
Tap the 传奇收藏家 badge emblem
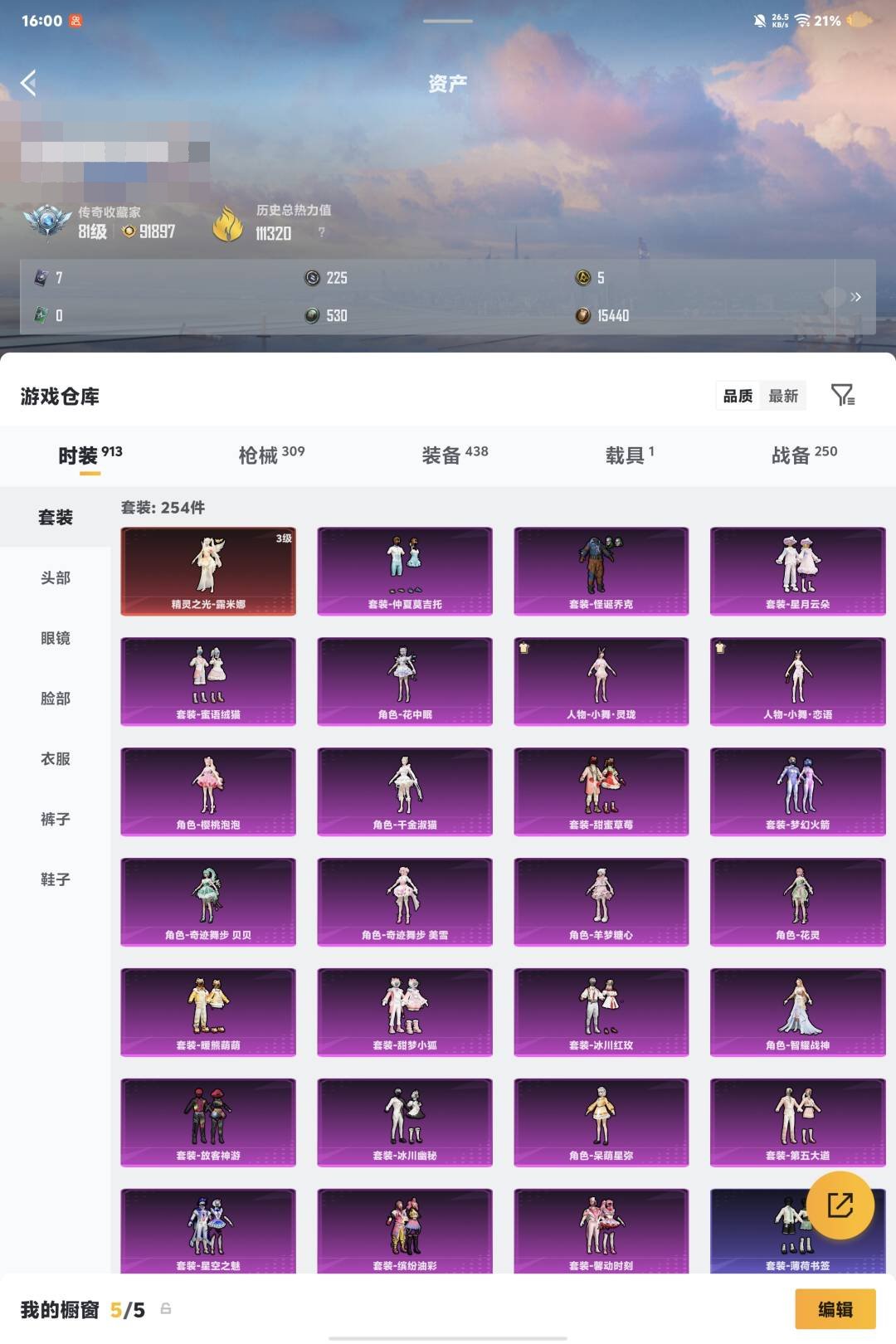(47, 222)
